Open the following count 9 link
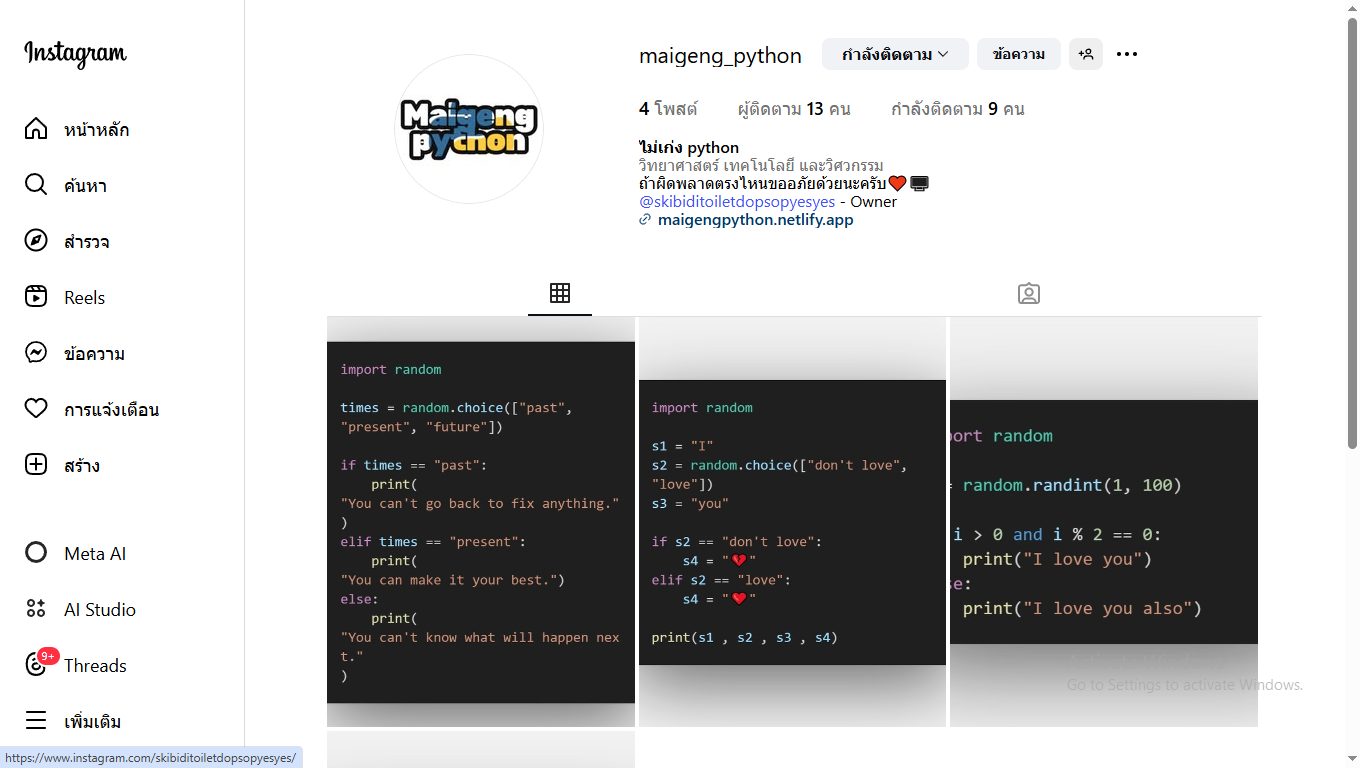 (x=958, y=109)
